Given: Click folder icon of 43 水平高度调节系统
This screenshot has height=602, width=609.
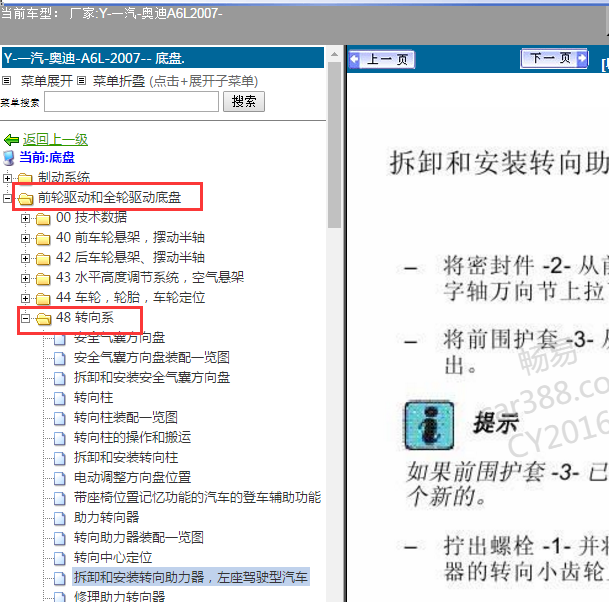Looking at the screenshot, I should click(x=43, y=278).
